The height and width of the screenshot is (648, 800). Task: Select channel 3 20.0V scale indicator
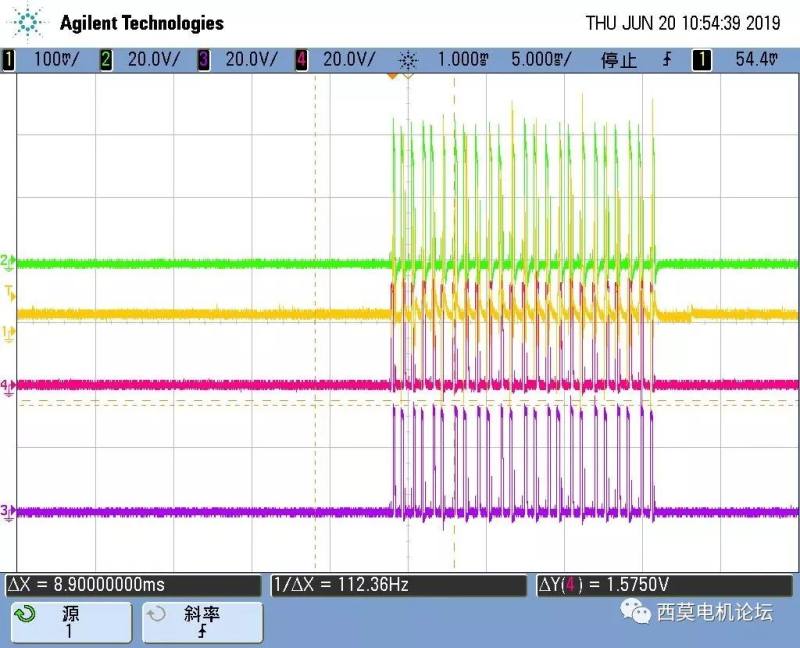tap(240, 60)
